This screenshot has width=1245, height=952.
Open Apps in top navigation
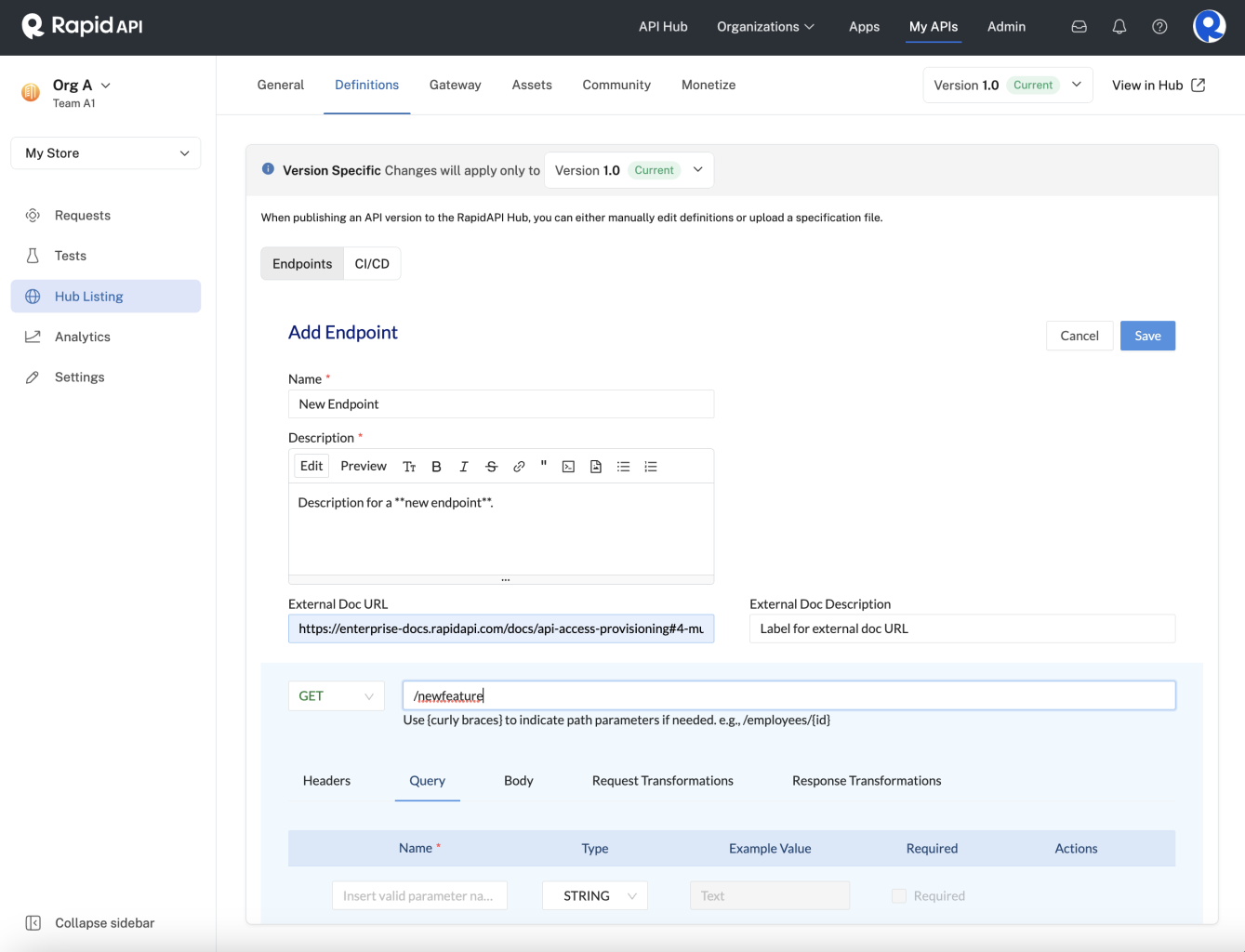point(864,27)
